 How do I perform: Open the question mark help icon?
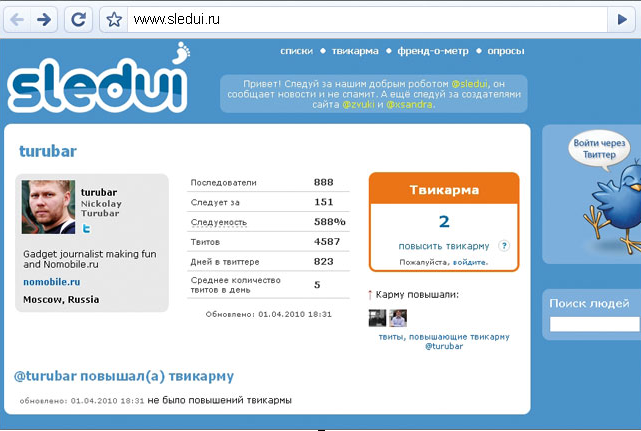(504, 246)
